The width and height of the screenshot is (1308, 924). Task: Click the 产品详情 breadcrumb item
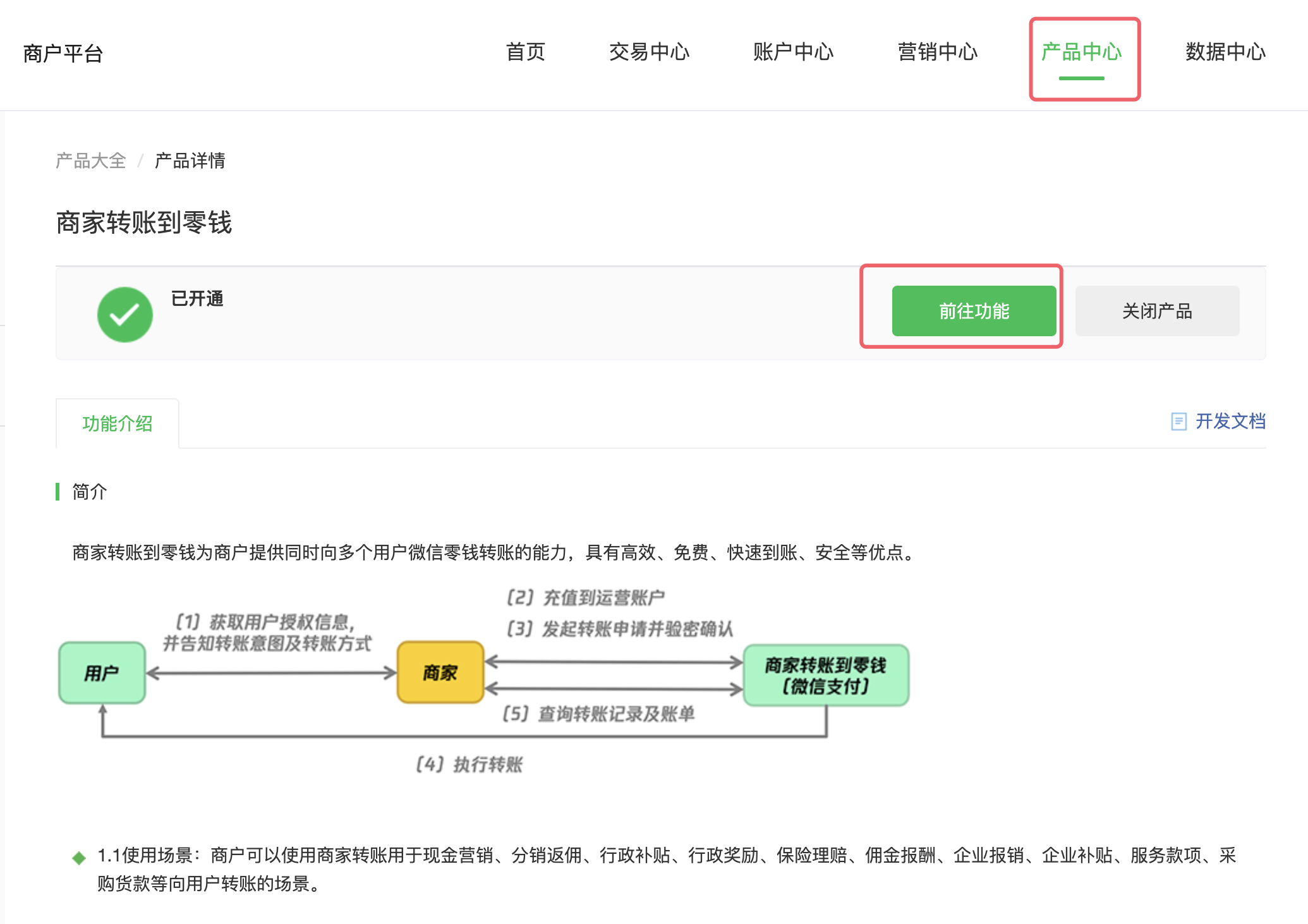tap(190, 161)
